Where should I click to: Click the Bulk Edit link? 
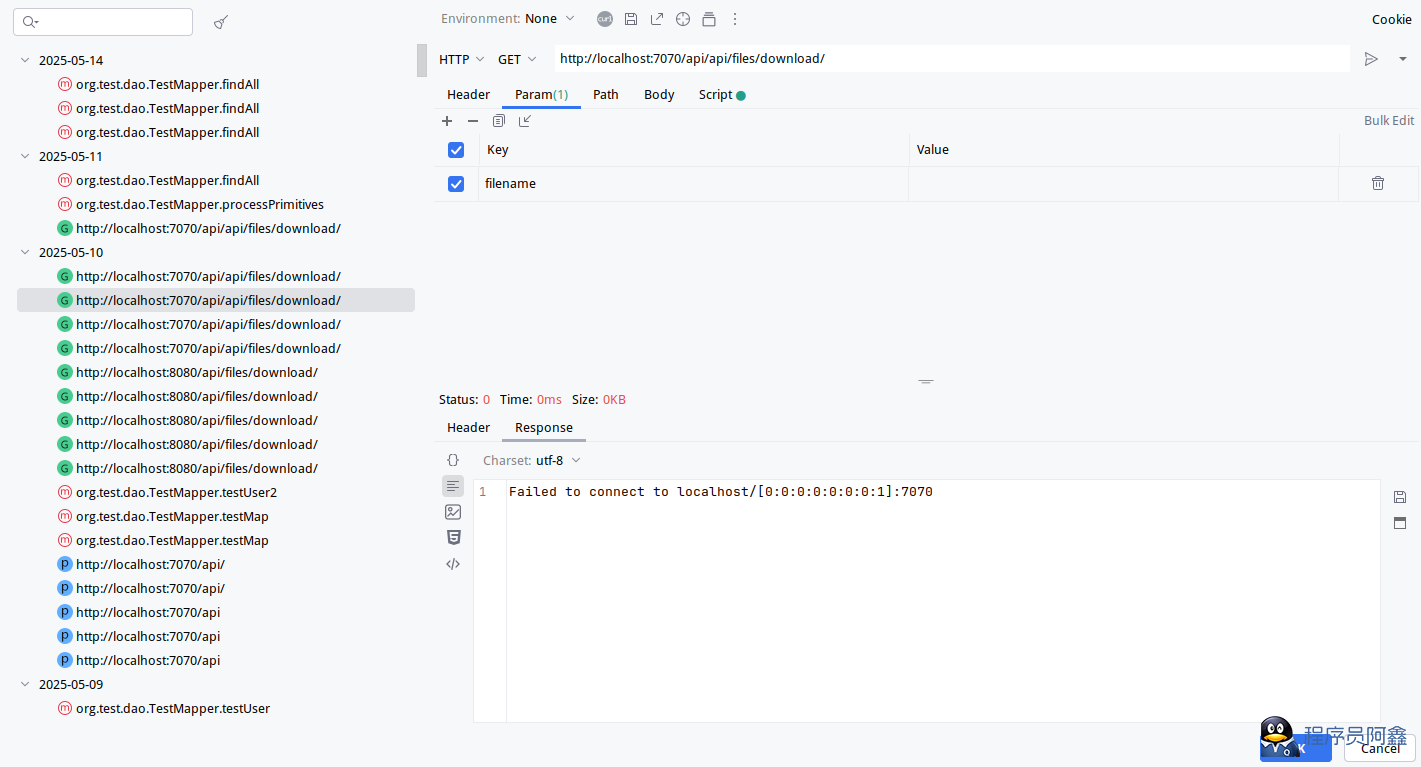pos(1389,121)
